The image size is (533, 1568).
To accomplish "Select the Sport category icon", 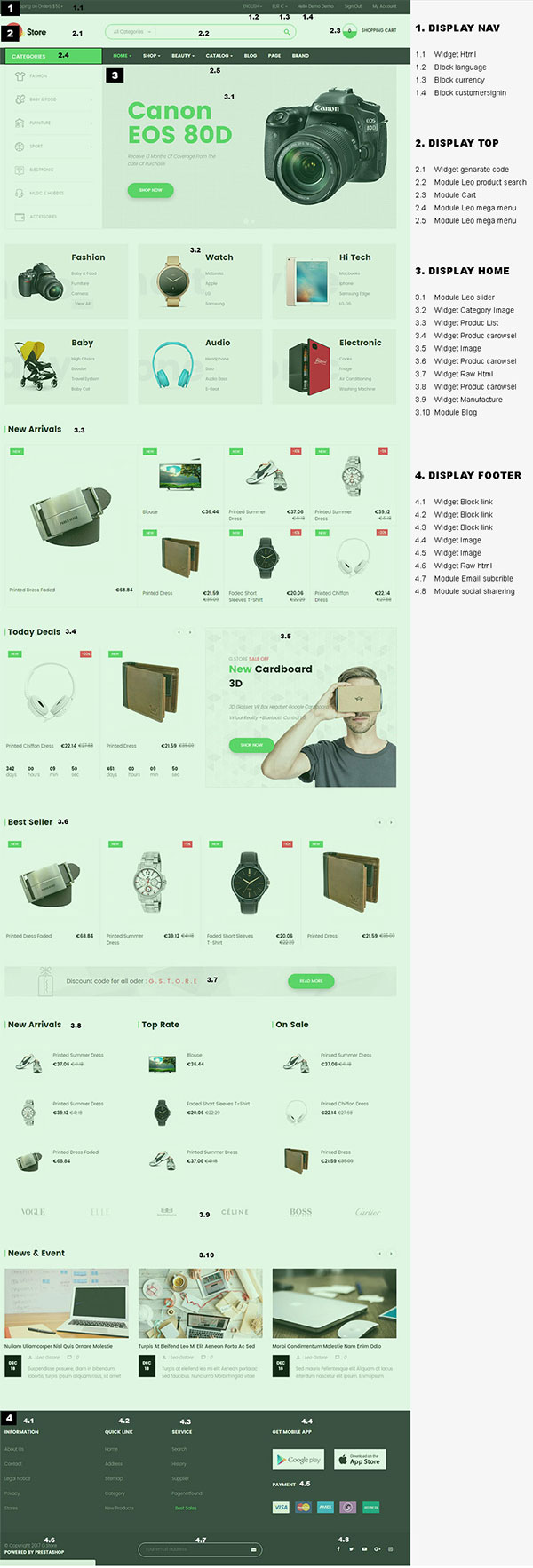I will (x=20, y=147).
